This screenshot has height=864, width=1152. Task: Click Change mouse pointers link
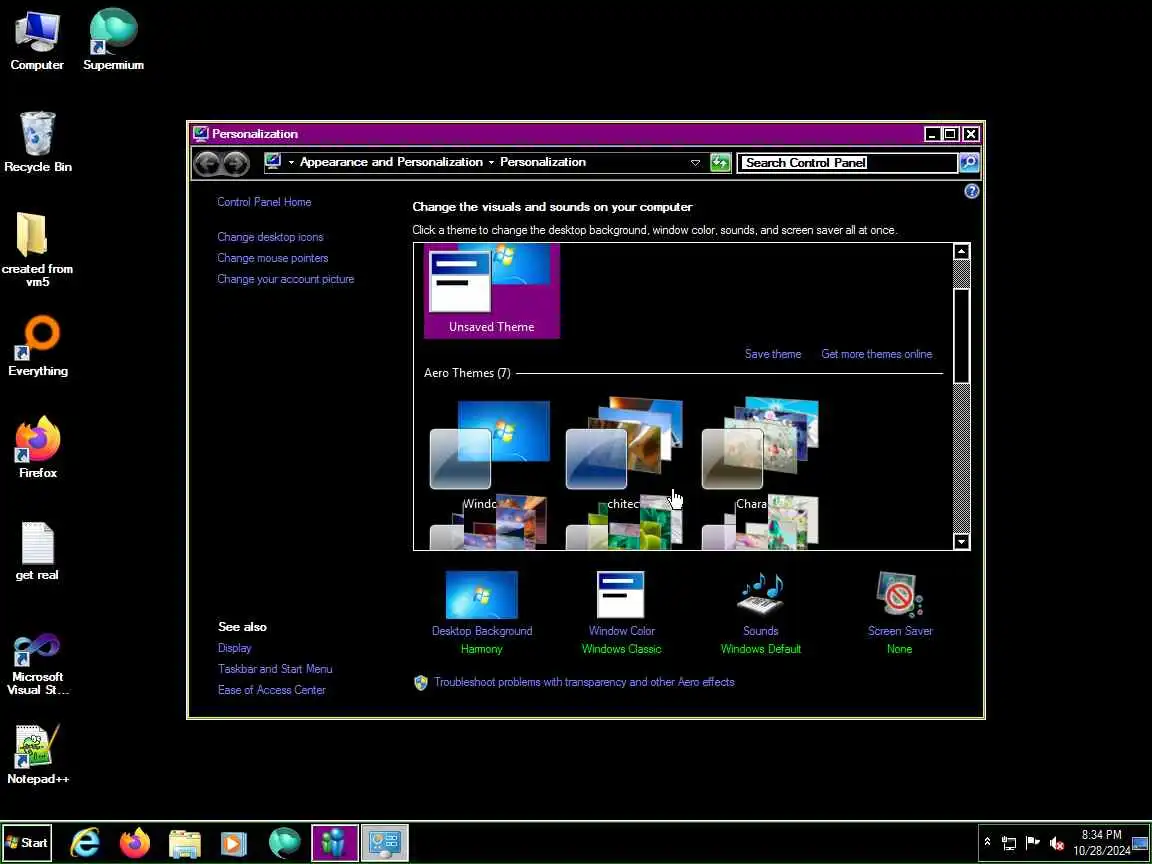coord(273,258)
